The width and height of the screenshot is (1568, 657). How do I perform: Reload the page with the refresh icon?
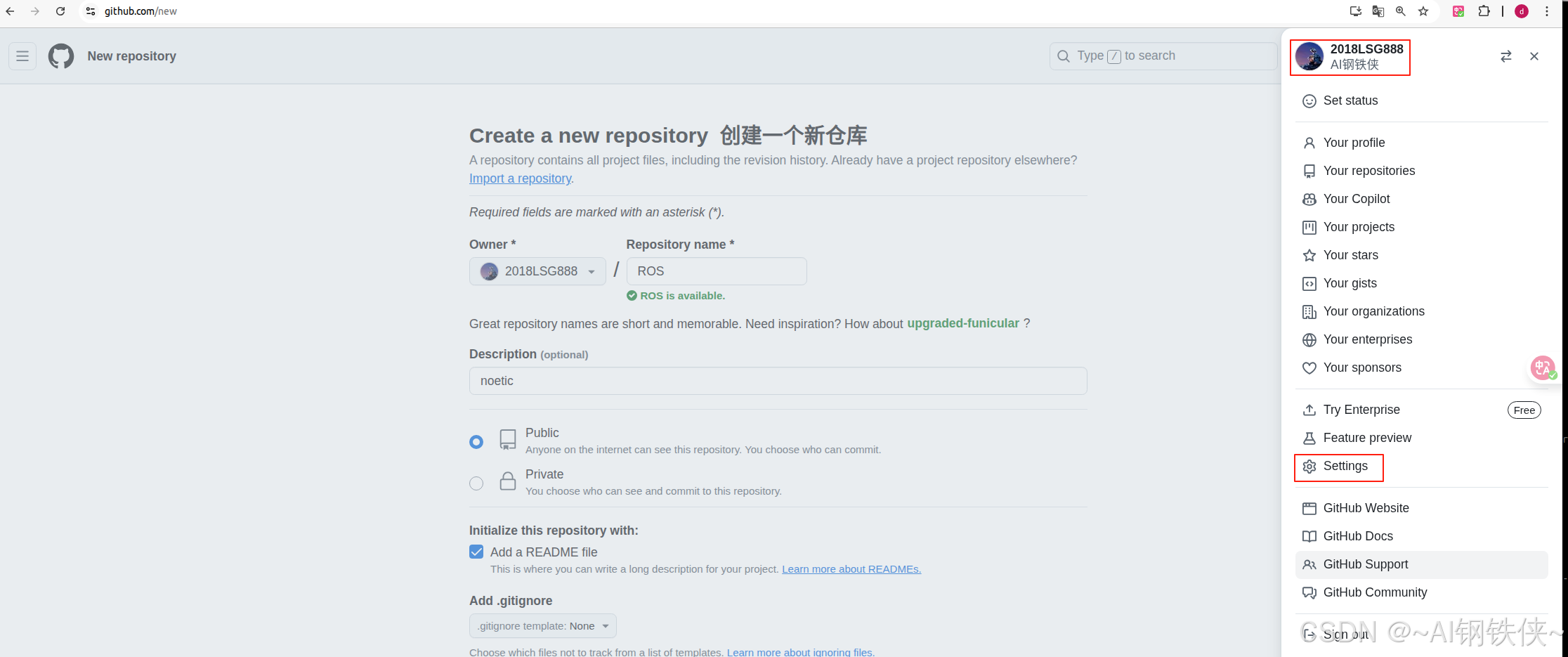(60, 11)
